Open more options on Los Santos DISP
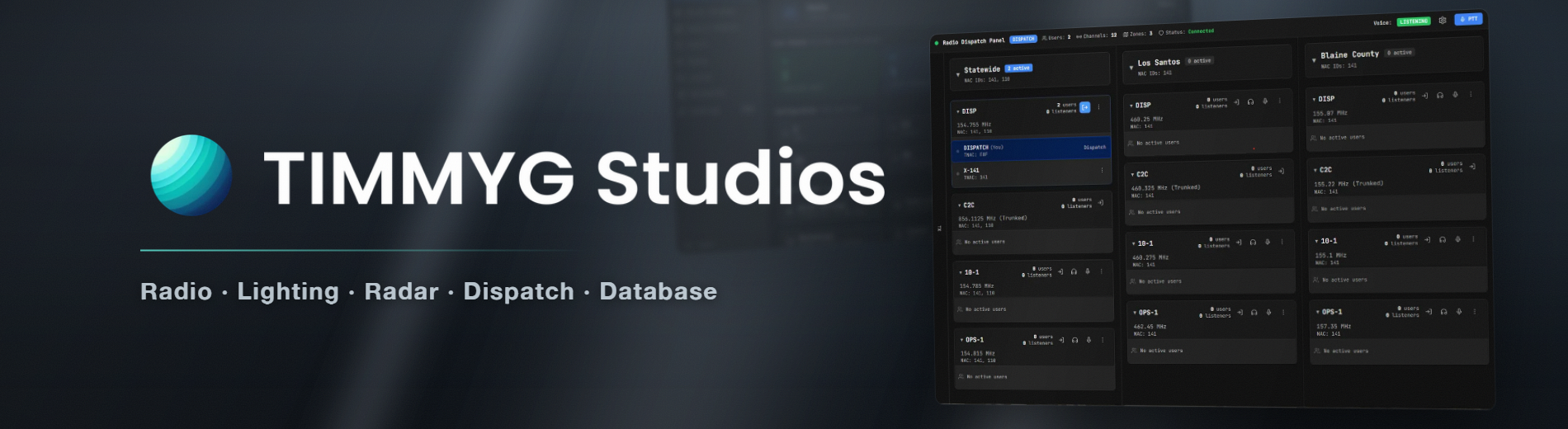 coord(1280,101)
